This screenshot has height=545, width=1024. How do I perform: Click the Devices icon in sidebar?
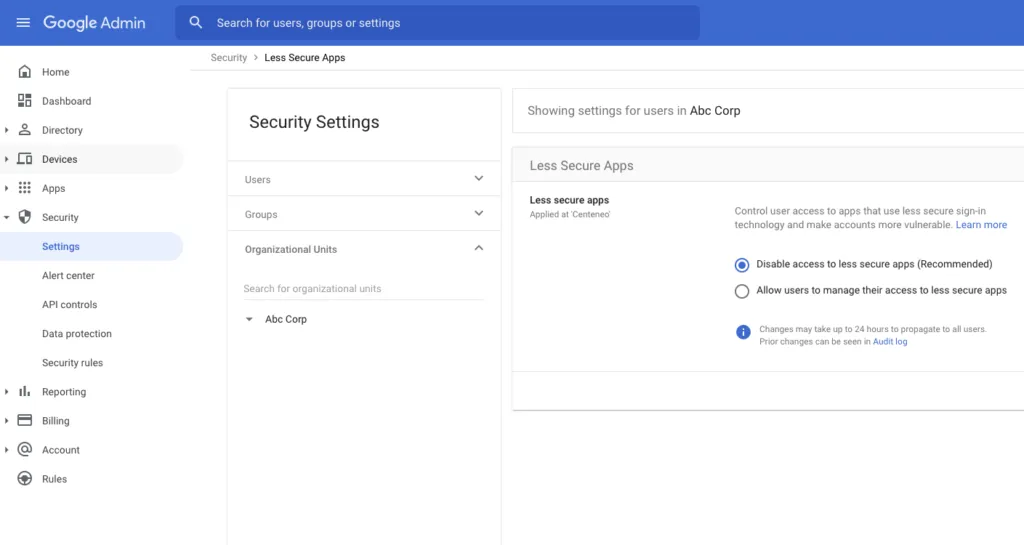25,159
